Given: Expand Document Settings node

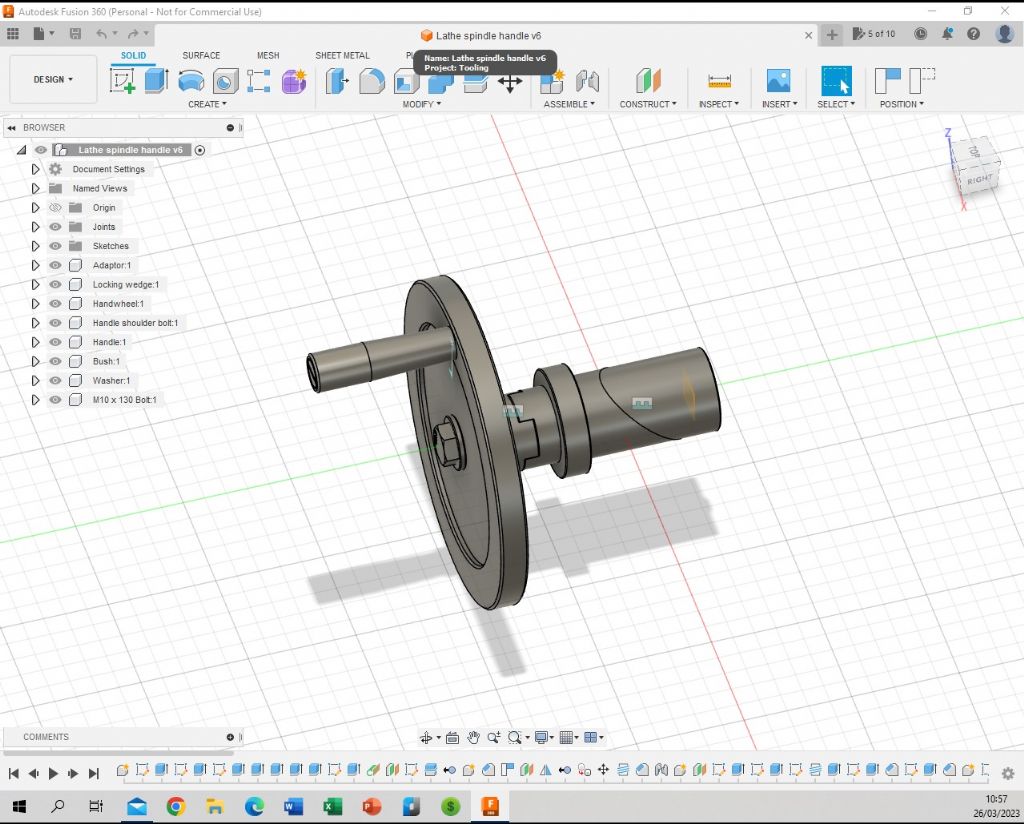Looking at the screenshot, I should (x=35, y=169).
